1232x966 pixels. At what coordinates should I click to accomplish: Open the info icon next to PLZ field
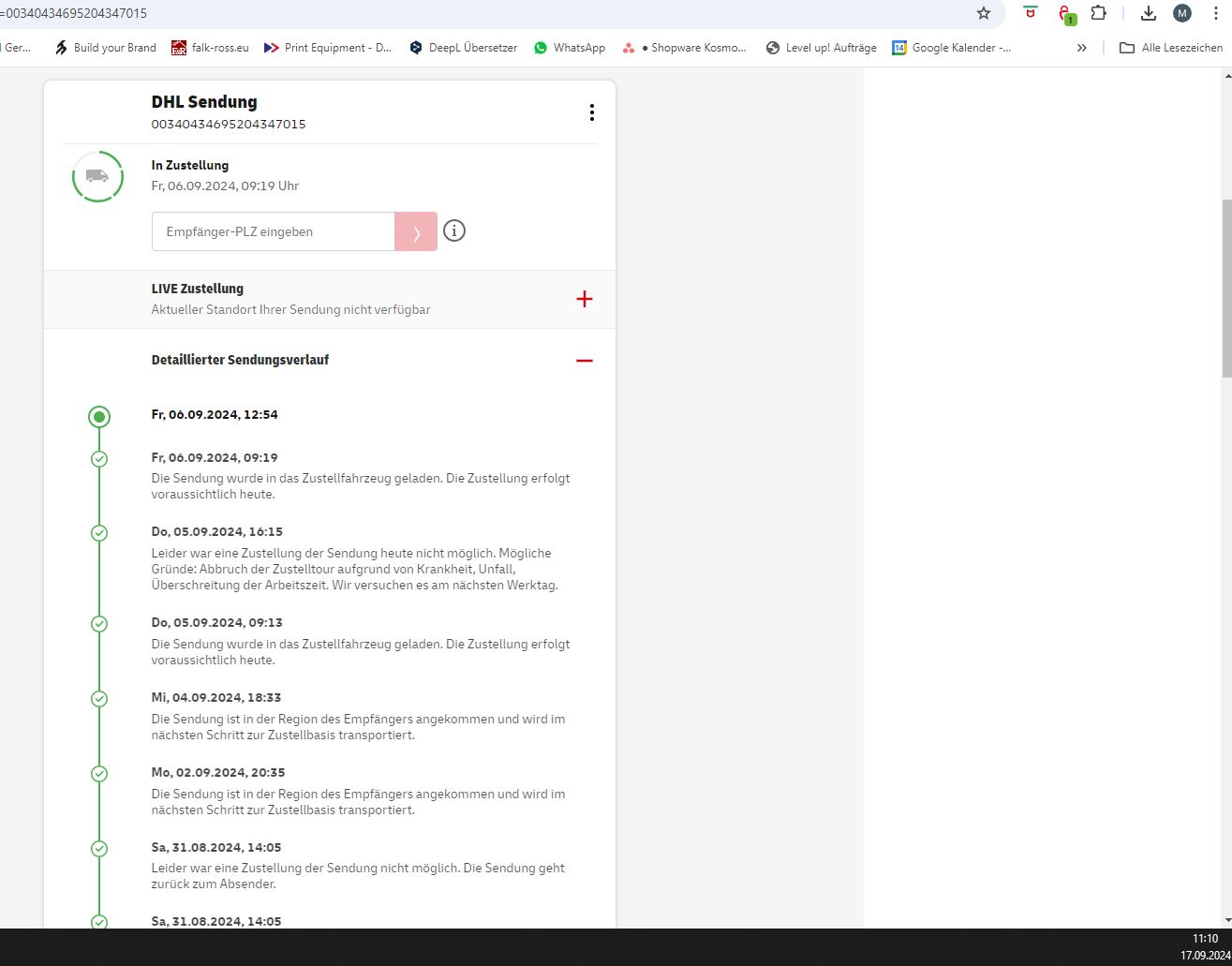pos(454,230)
